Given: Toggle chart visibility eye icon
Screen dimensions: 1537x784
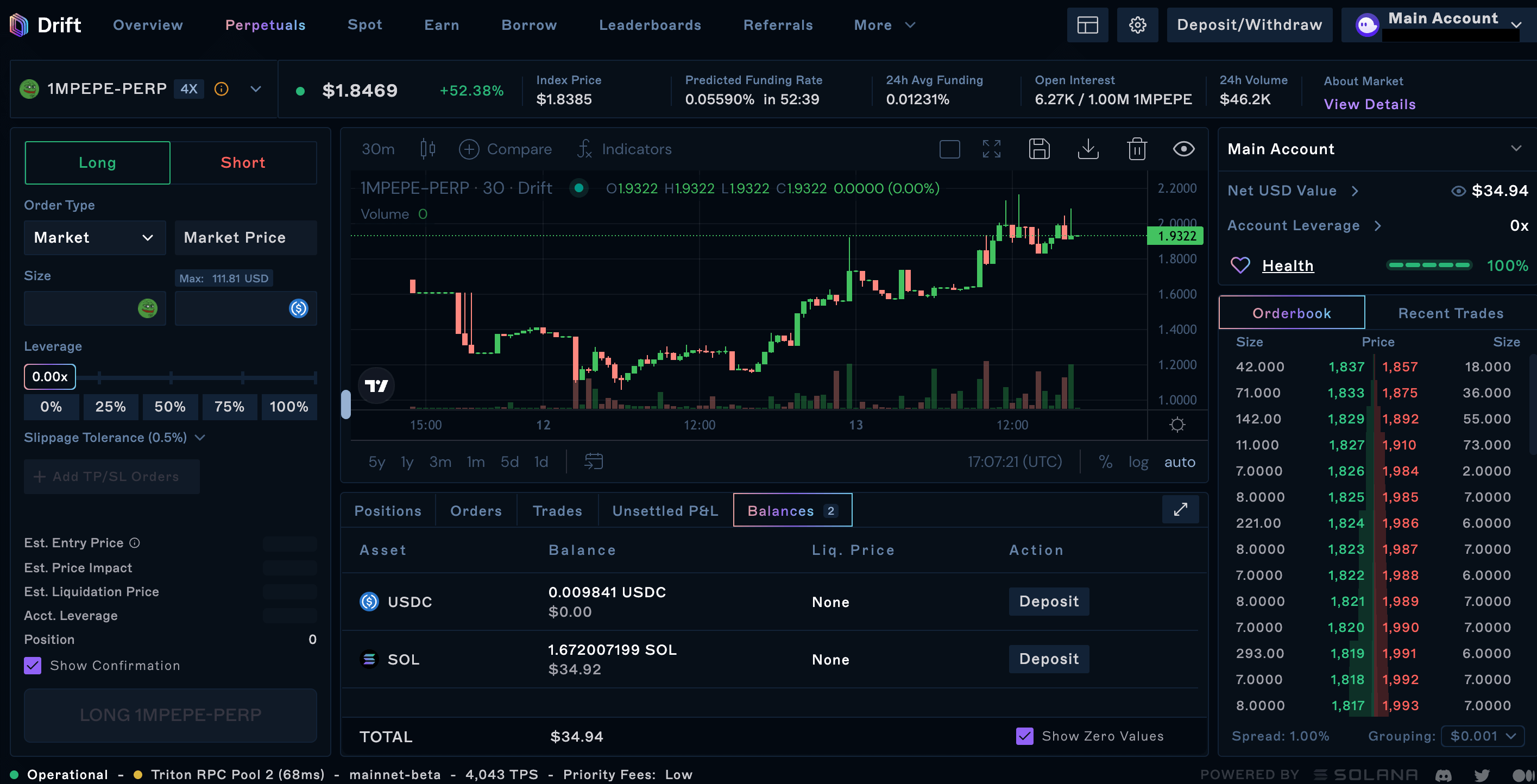Looking at the screenshot, I should coord(1183,149).
